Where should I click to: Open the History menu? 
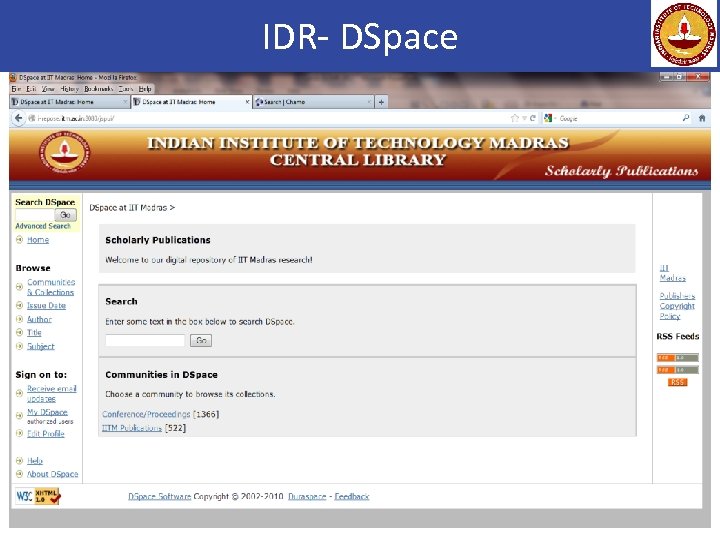click(70, 89)
